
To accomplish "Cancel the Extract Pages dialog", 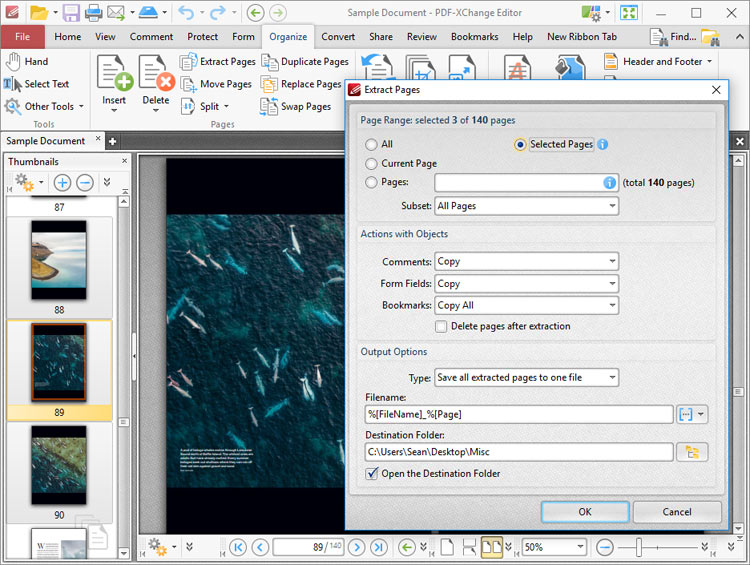I will pyautogui.click(x=677, y=512).
